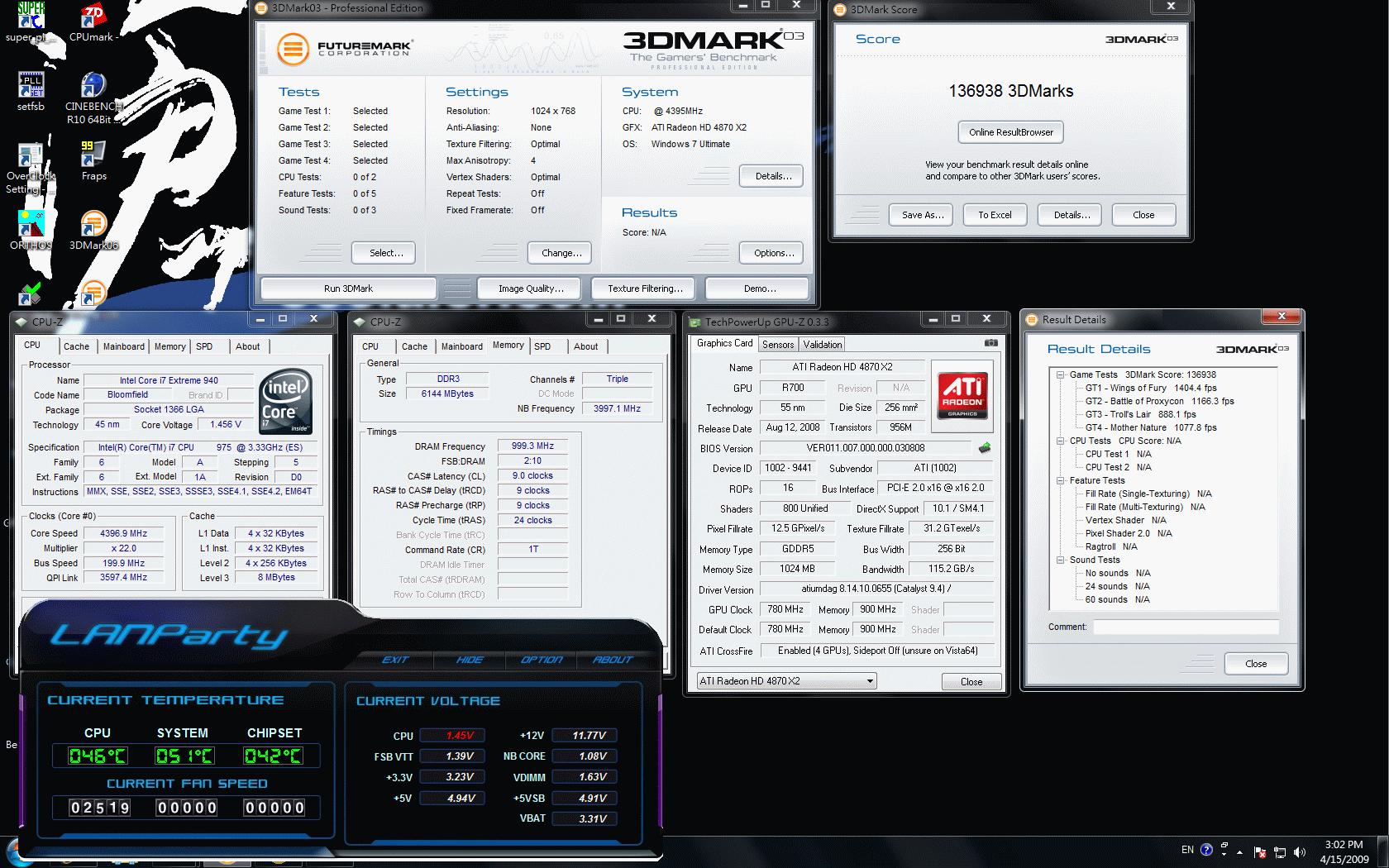The width and height of the screenshot is (1389, 868).
Task: Click Texture Filtering button in 3DMark03
Action: point(645,289)
